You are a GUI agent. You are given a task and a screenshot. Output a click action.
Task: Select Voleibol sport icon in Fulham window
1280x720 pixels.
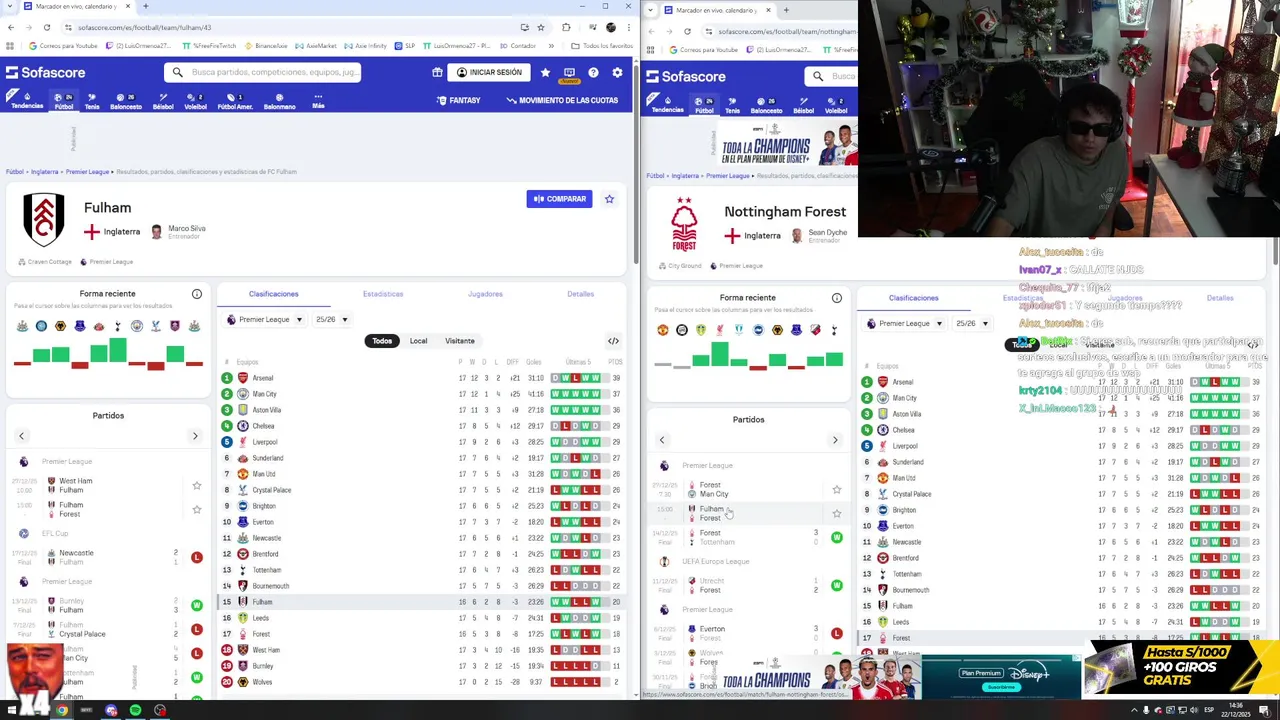click(x=195, y=101)
